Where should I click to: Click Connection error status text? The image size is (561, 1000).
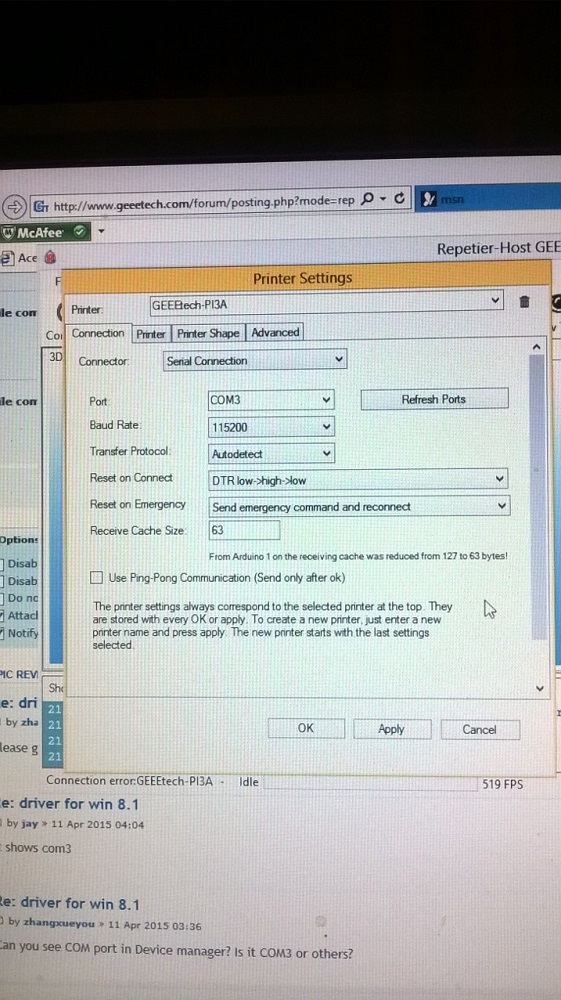pyautogui.click(x=129, y=781)
